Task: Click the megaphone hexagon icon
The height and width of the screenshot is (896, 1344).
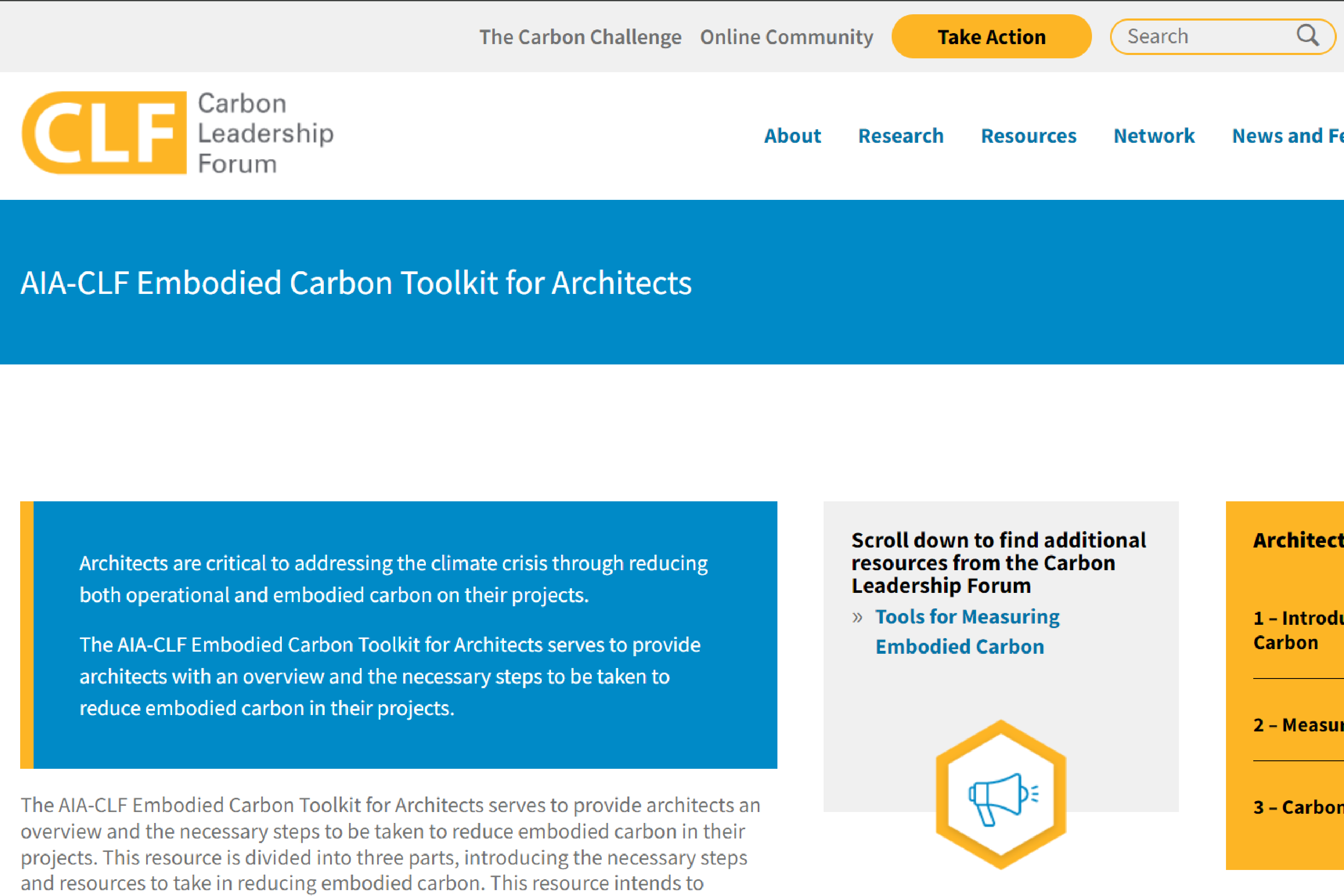Action: 1000,795
